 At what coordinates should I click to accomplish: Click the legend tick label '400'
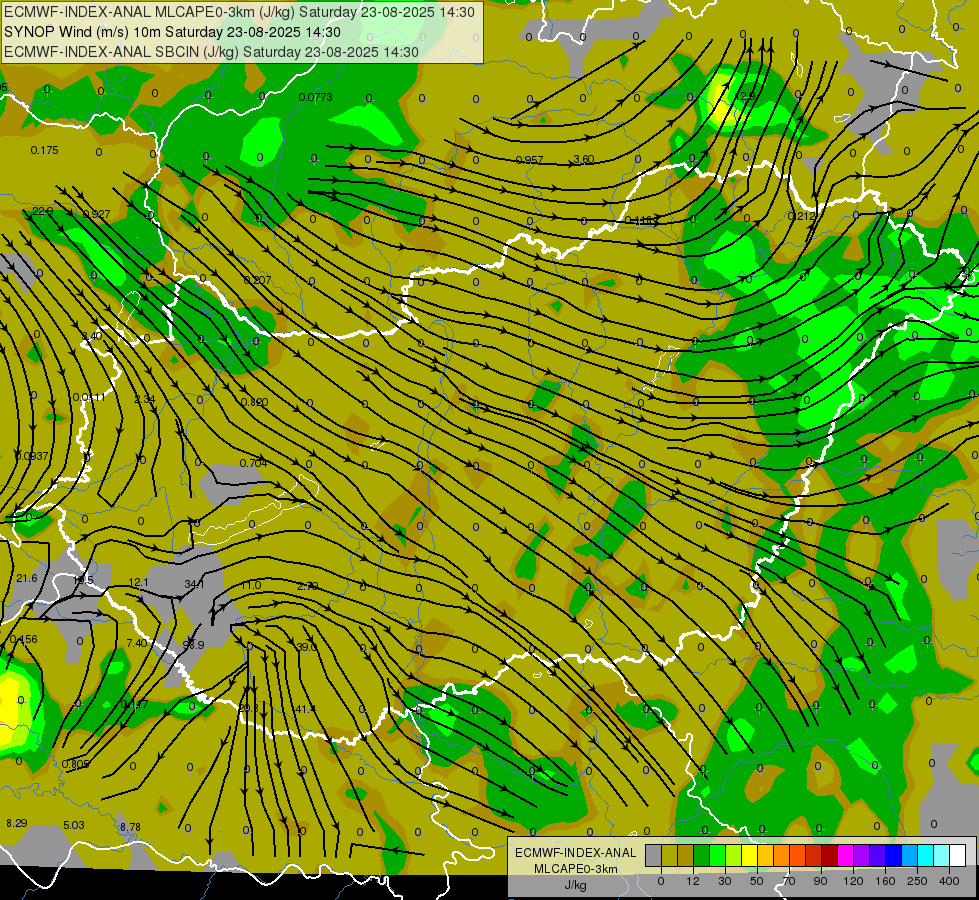click(949, 881)
